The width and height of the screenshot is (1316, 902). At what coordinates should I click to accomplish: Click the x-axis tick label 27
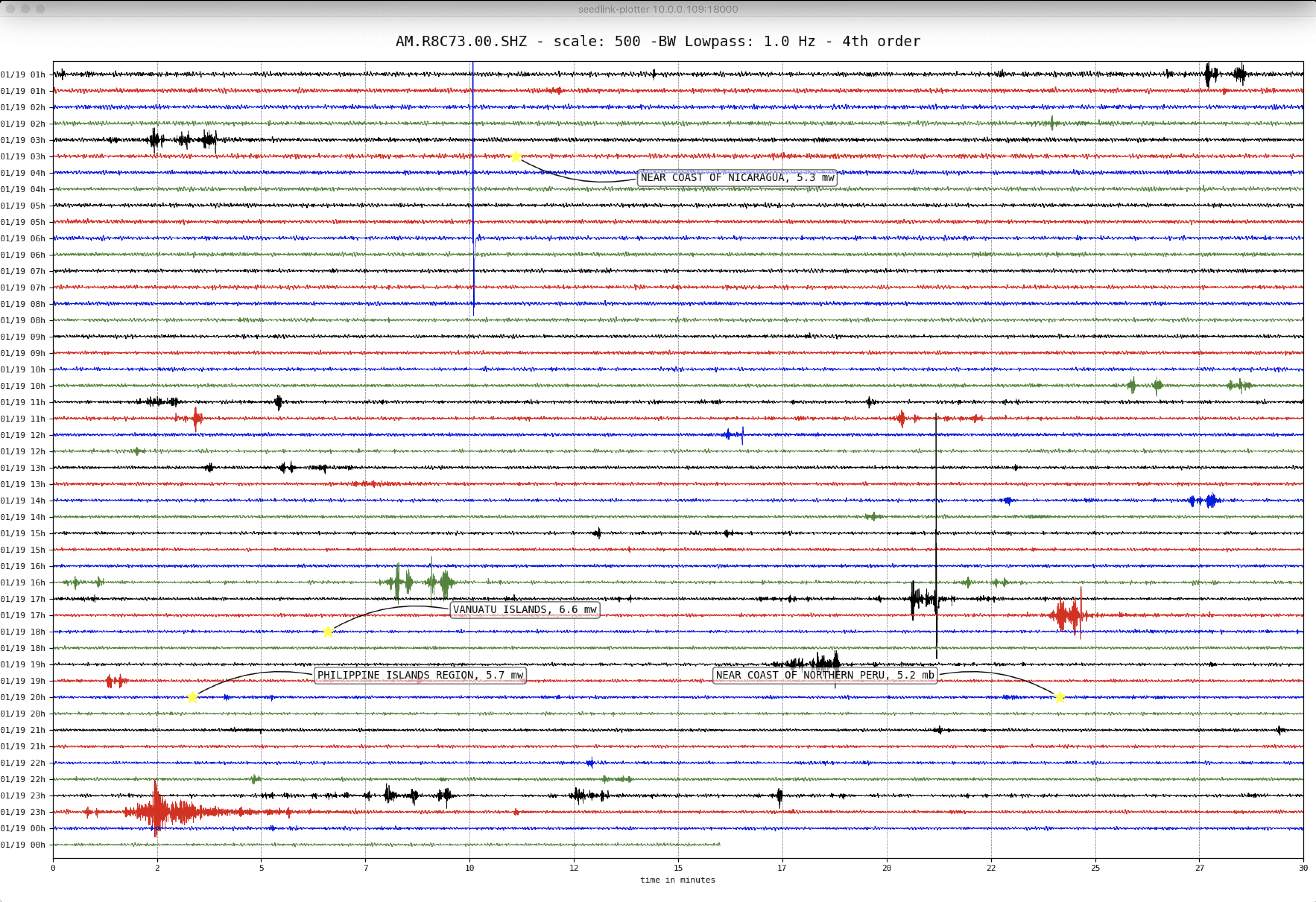point(1199,867)
